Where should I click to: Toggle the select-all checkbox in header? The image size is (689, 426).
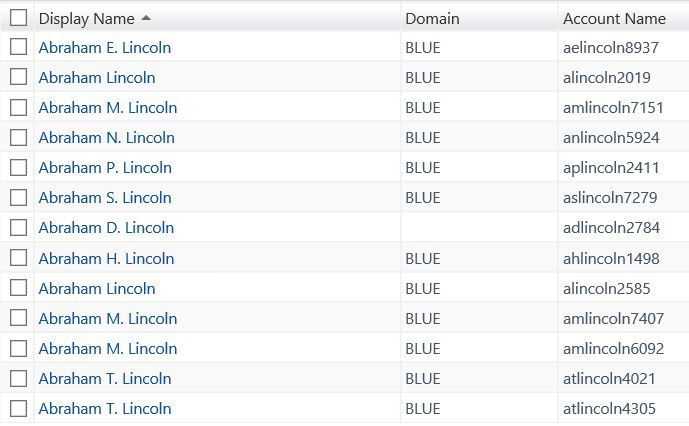click(18, 18)
